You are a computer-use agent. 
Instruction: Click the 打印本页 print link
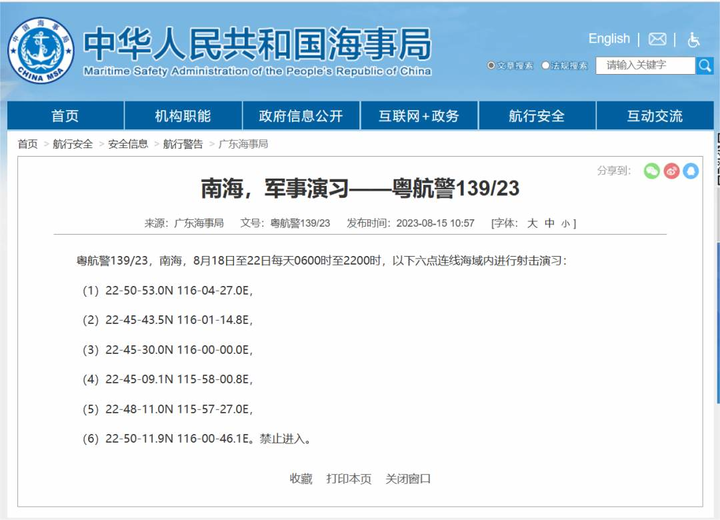349,479
